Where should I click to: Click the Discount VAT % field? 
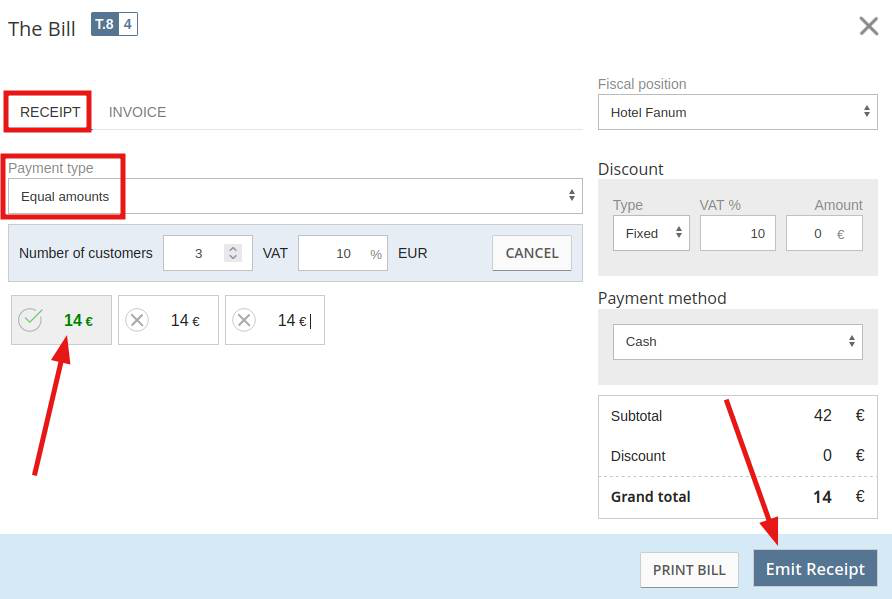click(737, 233)
